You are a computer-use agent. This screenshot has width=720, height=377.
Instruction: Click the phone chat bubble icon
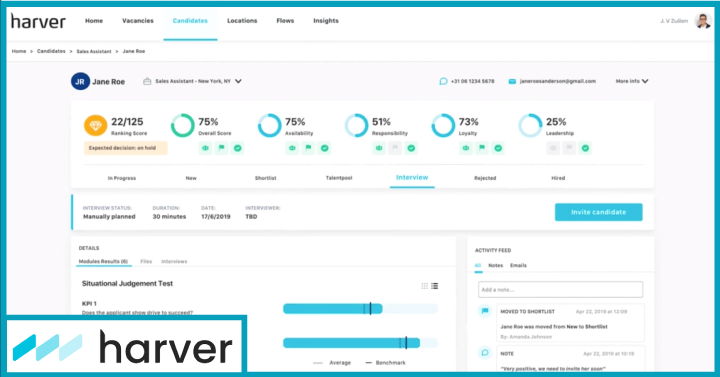[x=443, y=81]
